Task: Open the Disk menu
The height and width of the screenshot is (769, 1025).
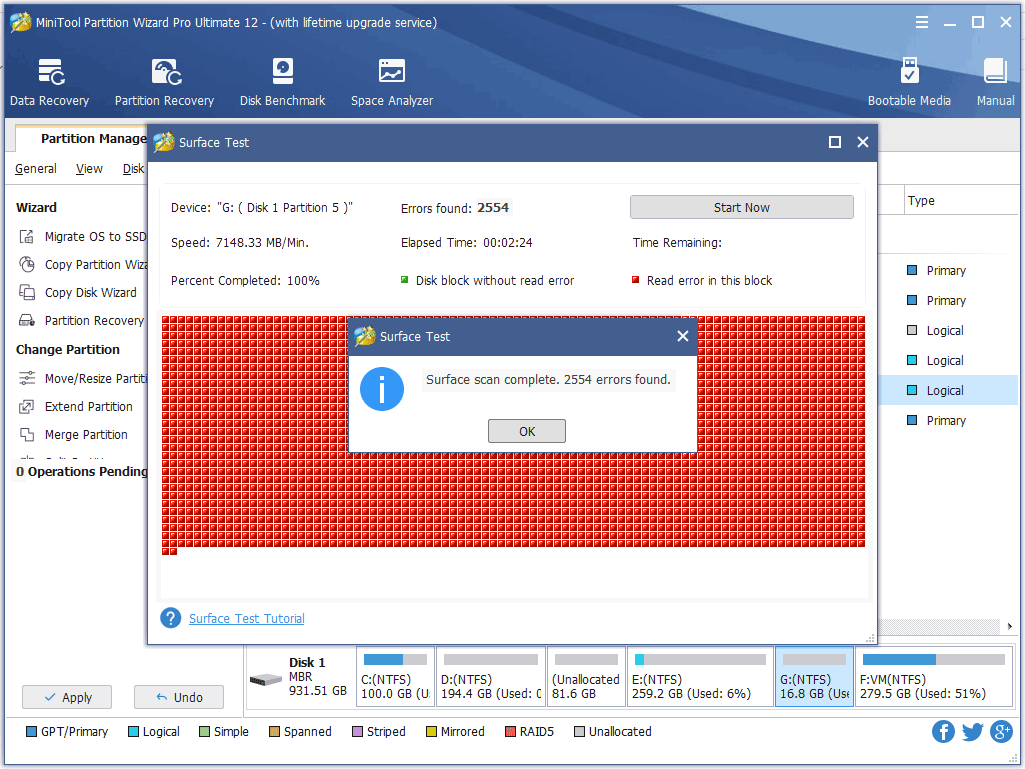Action: coord(133,169)
